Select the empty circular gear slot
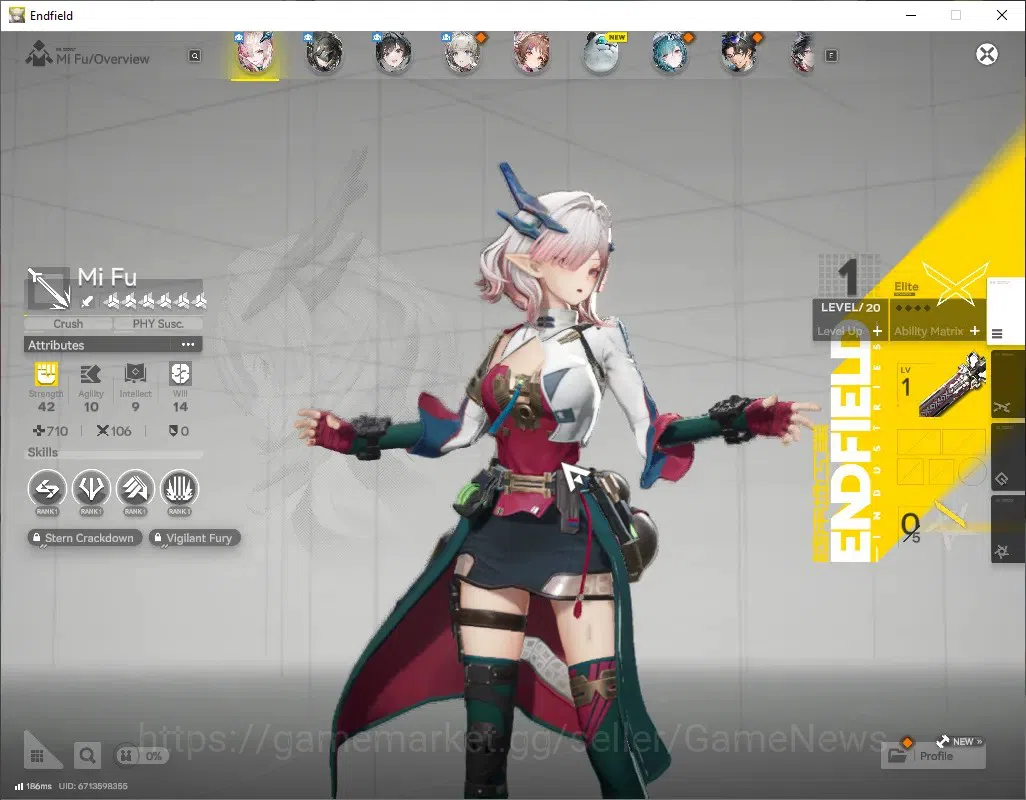 [x=972, y=470]
